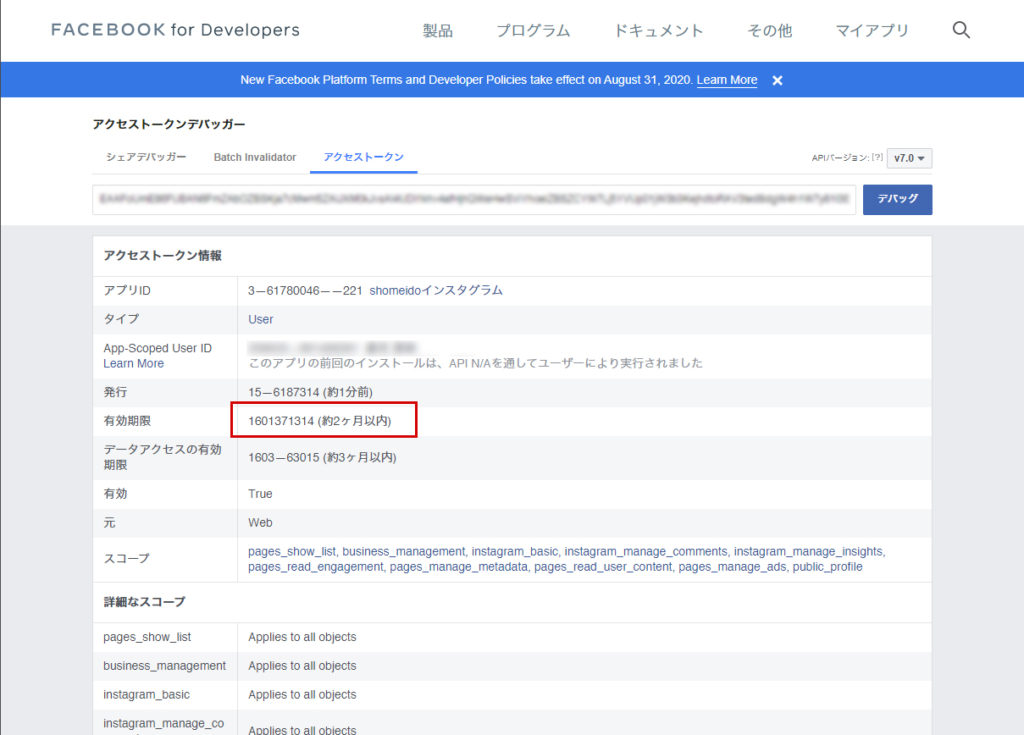1024x735 pixels.
Task: Click the search magnifier icon
Action: 961,30
